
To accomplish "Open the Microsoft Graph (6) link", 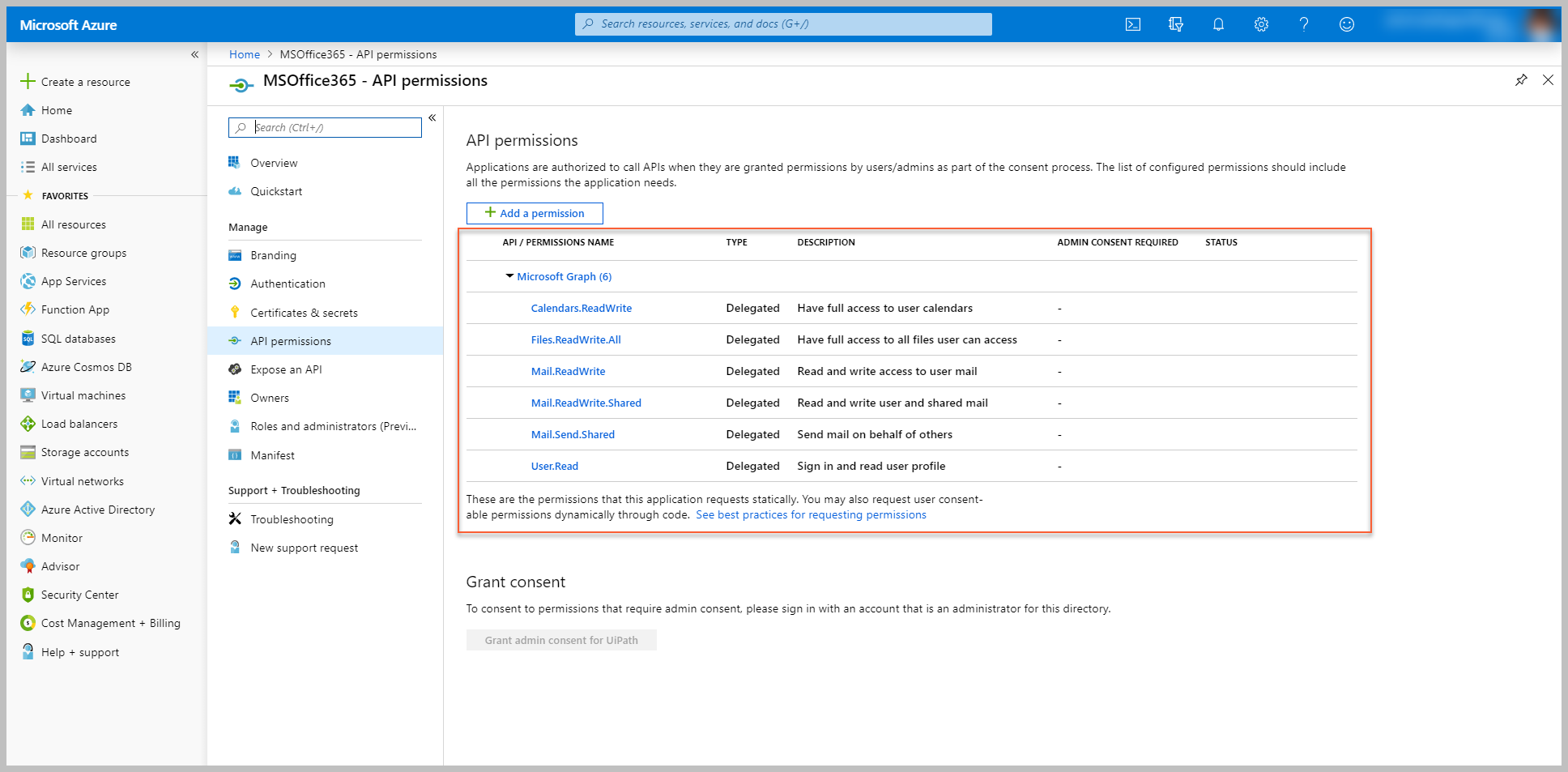I will pos(565,276).
